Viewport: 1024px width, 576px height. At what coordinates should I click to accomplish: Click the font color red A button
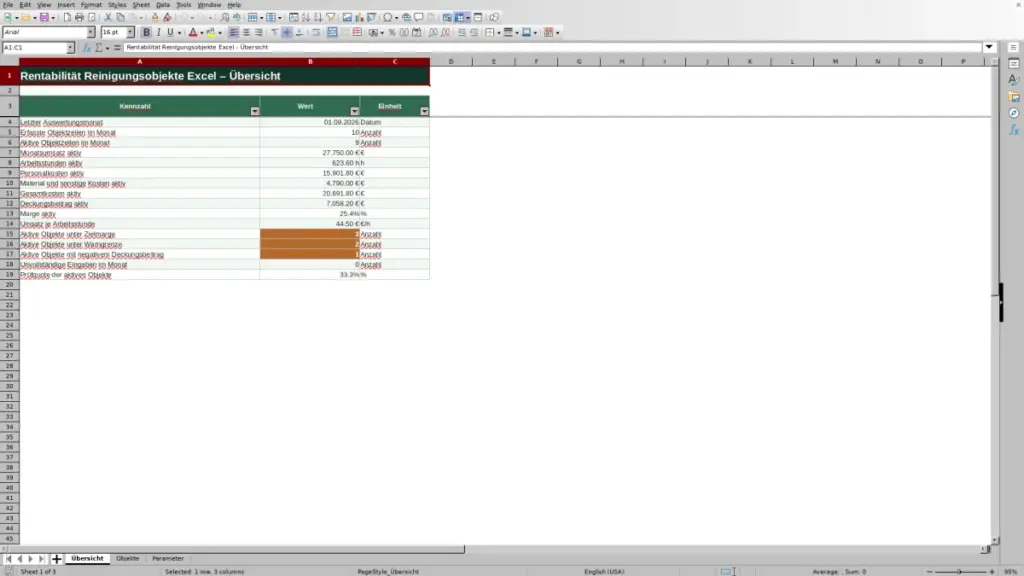point(193,33)
